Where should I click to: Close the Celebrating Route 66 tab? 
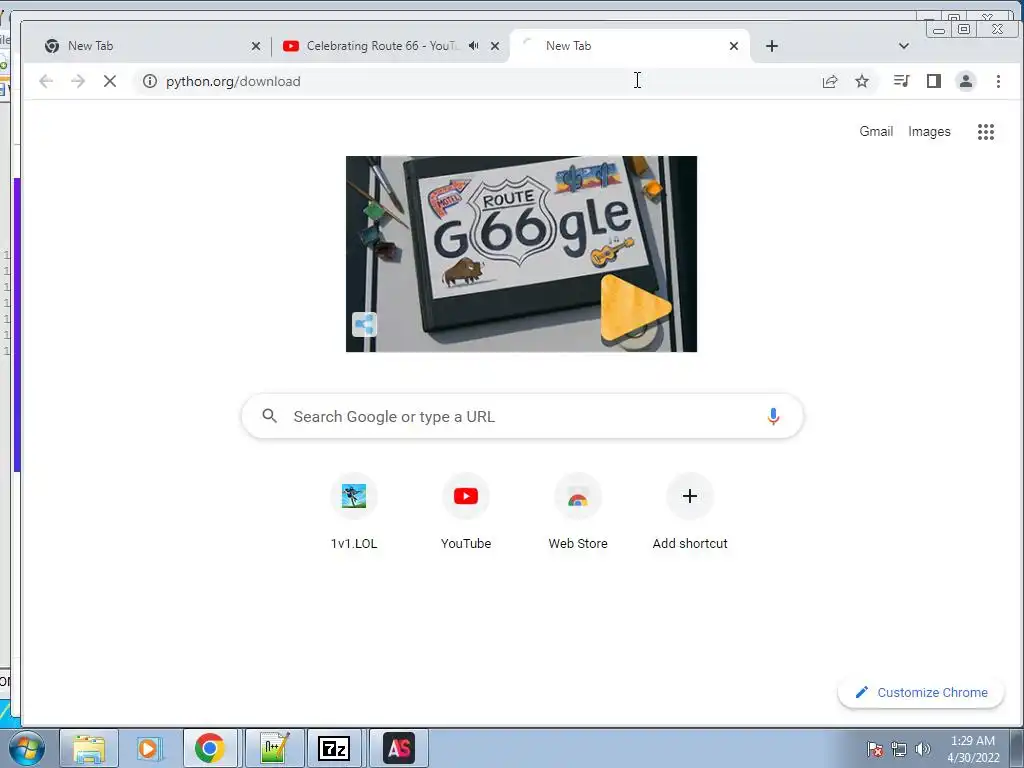tap(495, 46)
